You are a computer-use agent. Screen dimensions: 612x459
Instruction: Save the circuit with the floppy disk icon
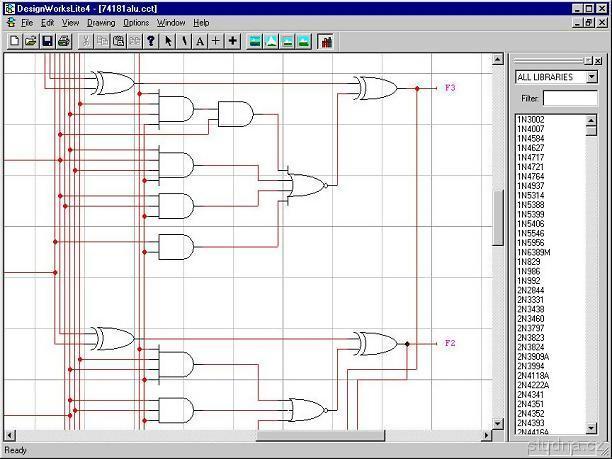[46, 41]
